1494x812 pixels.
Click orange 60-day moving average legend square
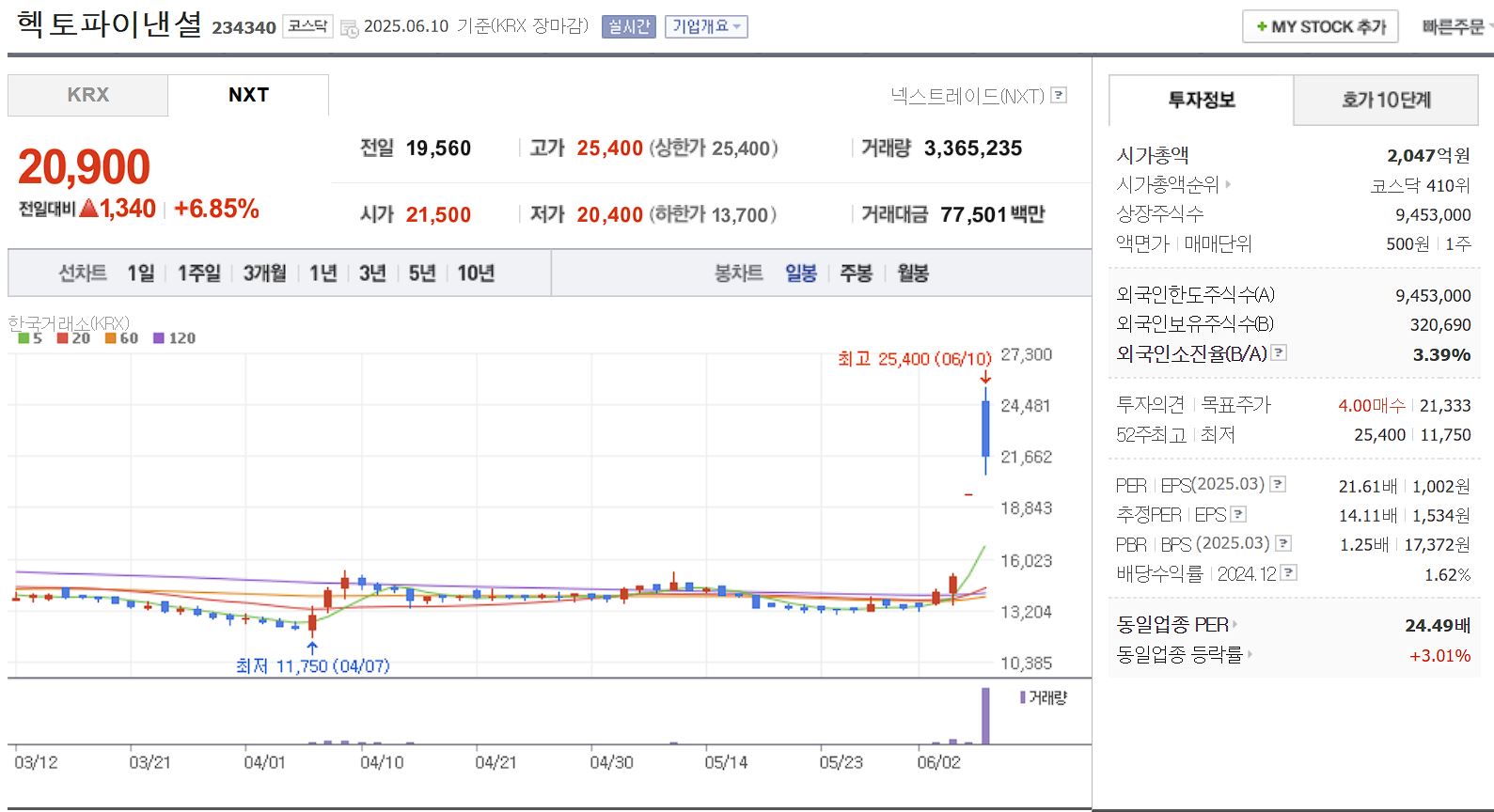pos(110,338)
